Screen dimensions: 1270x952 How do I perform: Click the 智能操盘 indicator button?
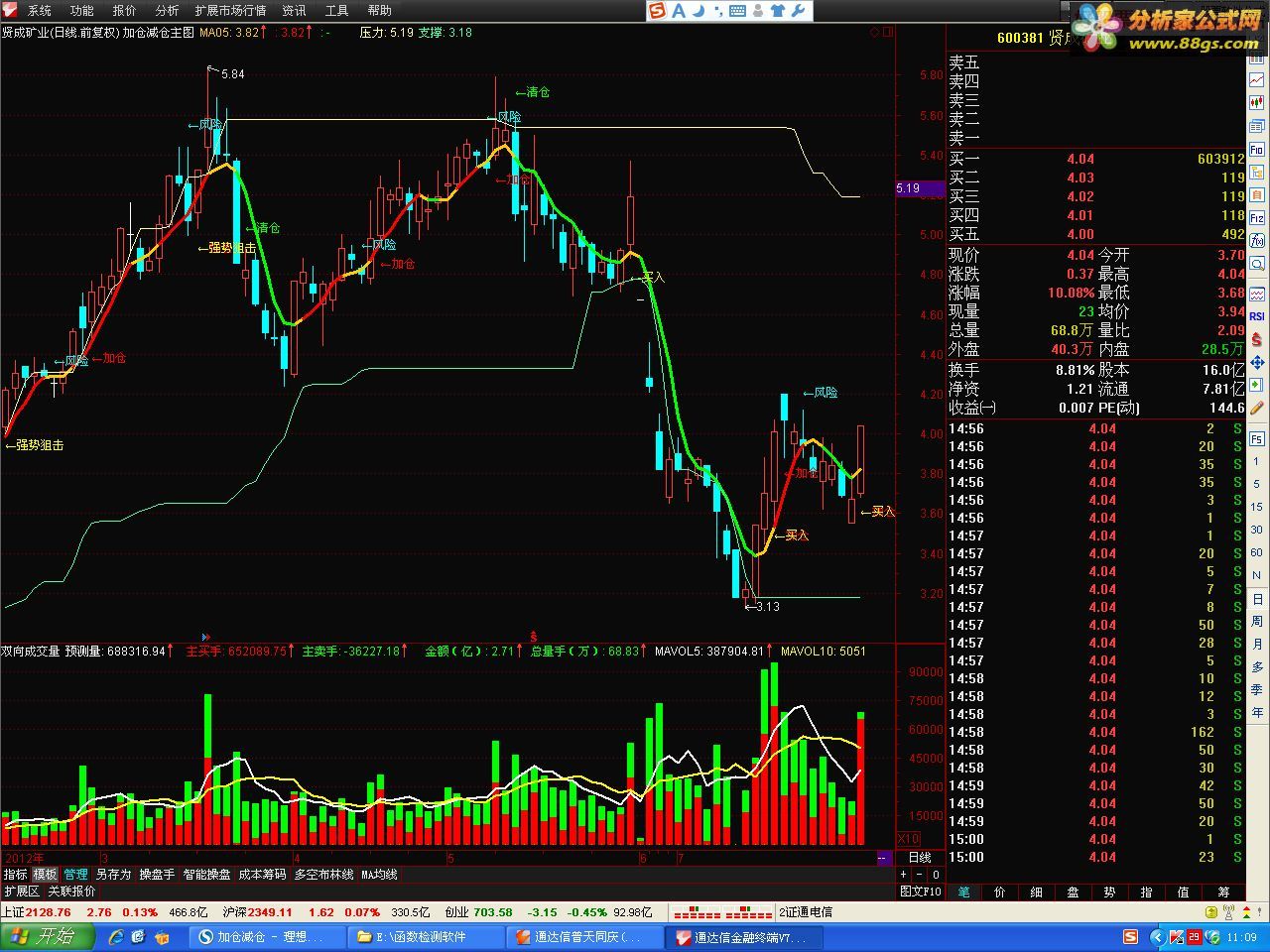tap(206, 875)
